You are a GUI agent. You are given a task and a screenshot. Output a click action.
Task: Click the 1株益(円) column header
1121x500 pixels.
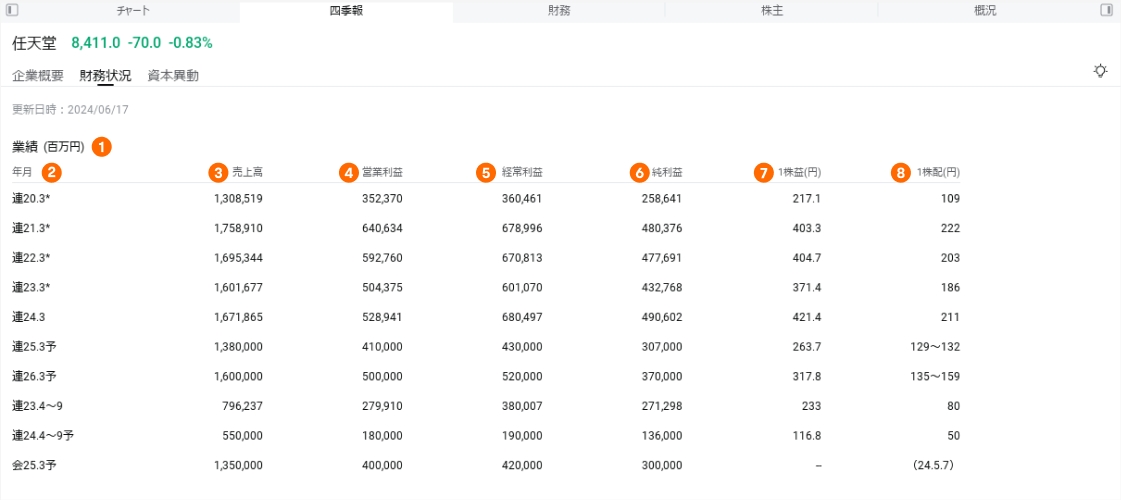tap(799, 172)
